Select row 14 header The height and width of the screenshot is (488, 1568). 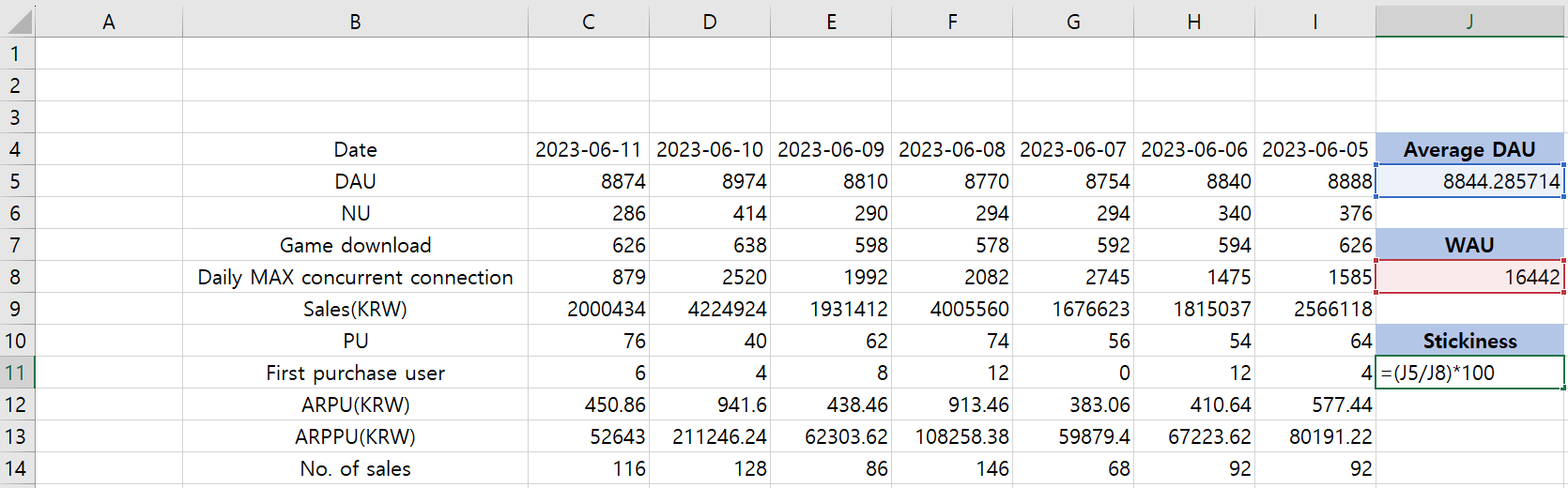(17, 468)
